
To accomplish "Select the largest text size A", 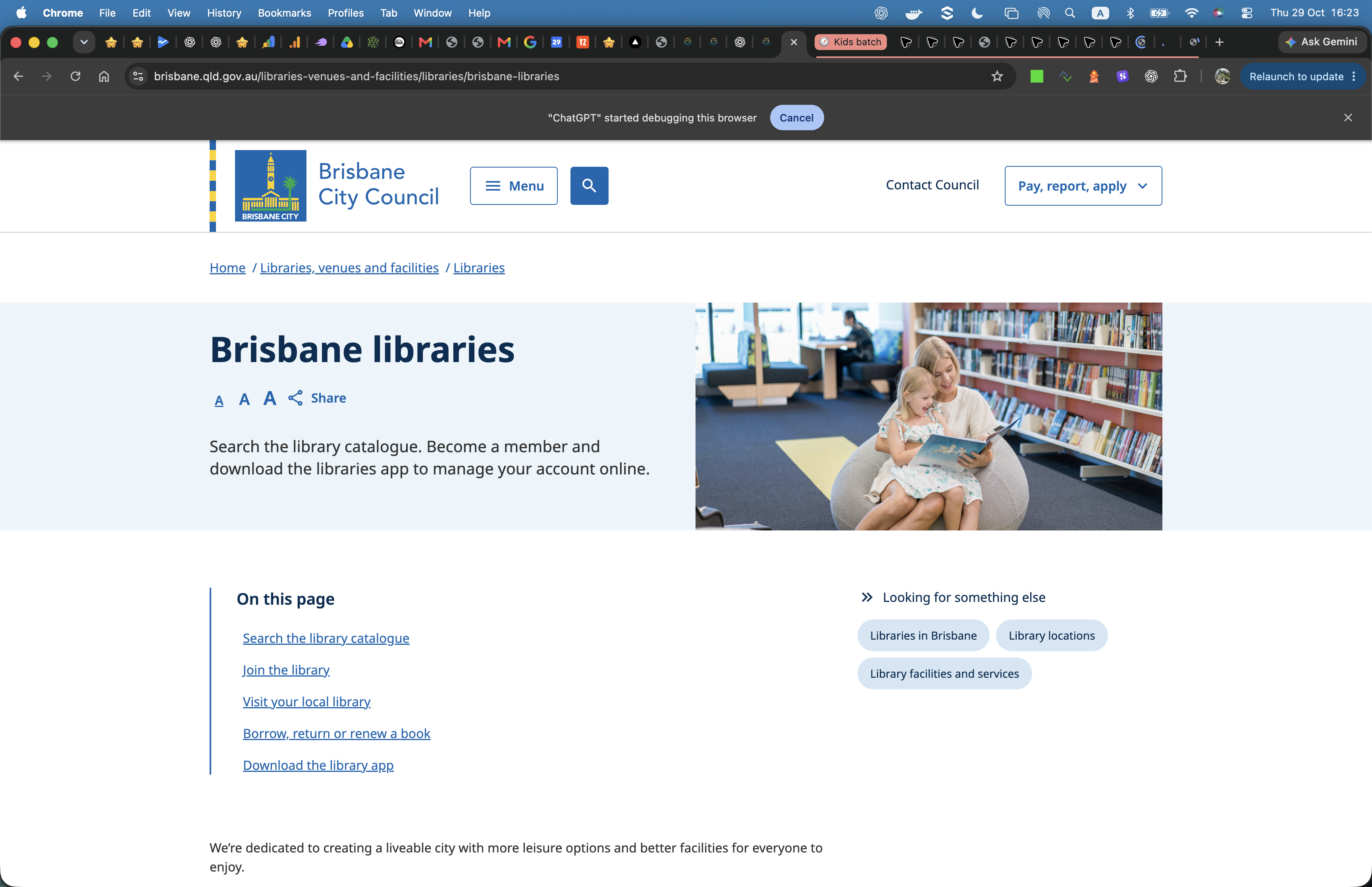I will pyautogui.click(x=270, y=398).
